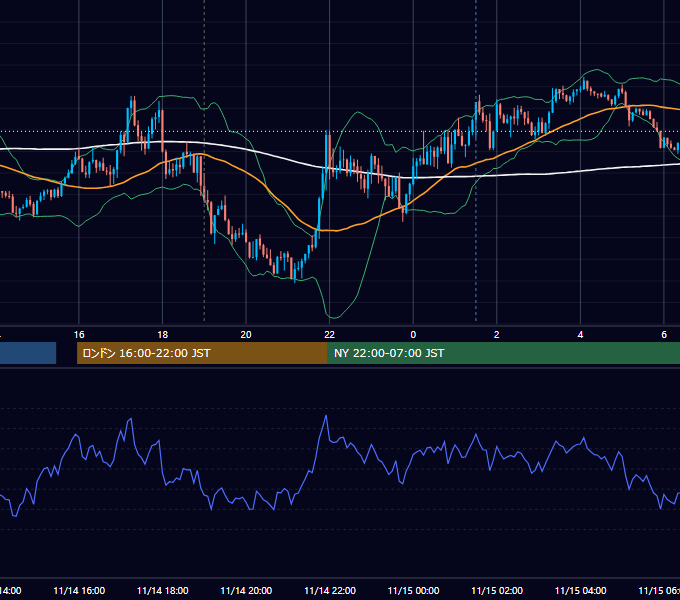Click the NY 22:00-07:00 JST session bar
Image resolution: width=680 pixels, height=600 pixels.
503,353
